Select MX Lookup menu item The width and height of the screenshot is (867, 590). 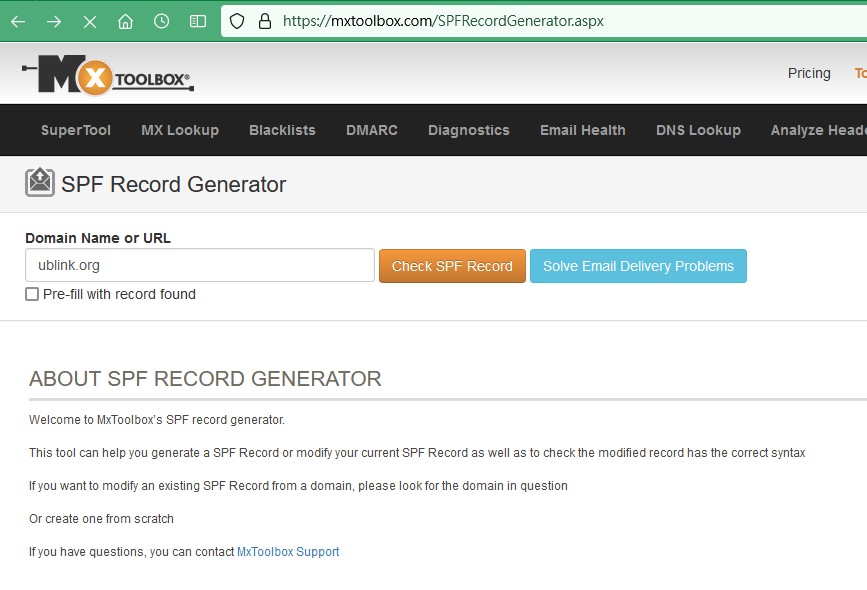[180, 130]
